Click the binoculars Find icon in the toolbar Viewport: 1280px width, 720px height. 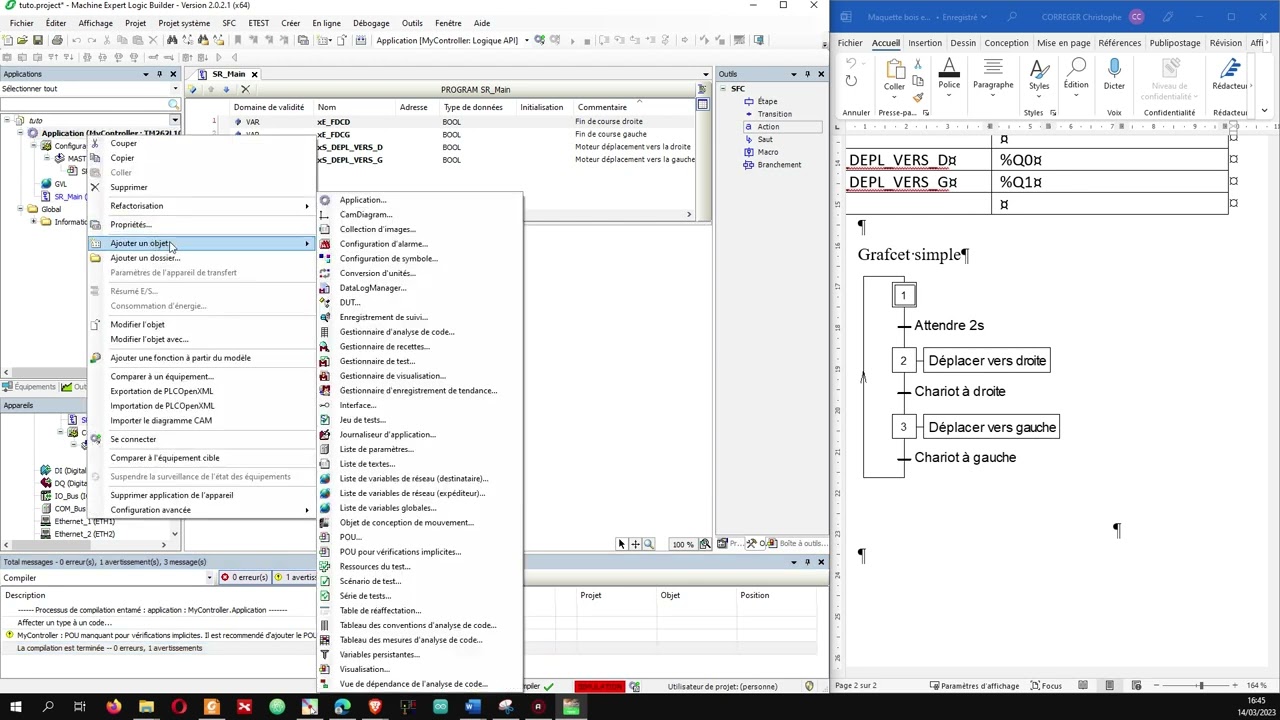coord(172,40)
